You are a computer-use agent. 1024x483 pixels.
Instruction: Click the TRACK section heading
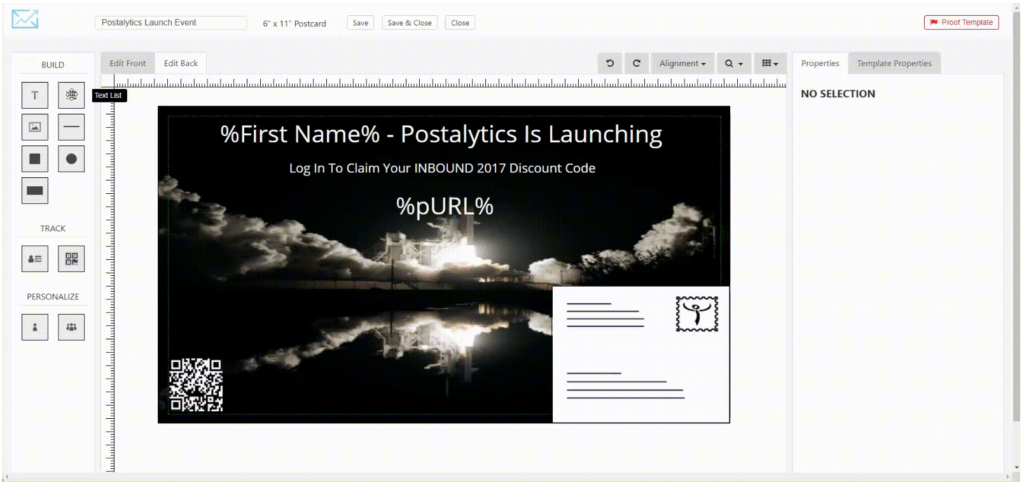pos(53,229)
